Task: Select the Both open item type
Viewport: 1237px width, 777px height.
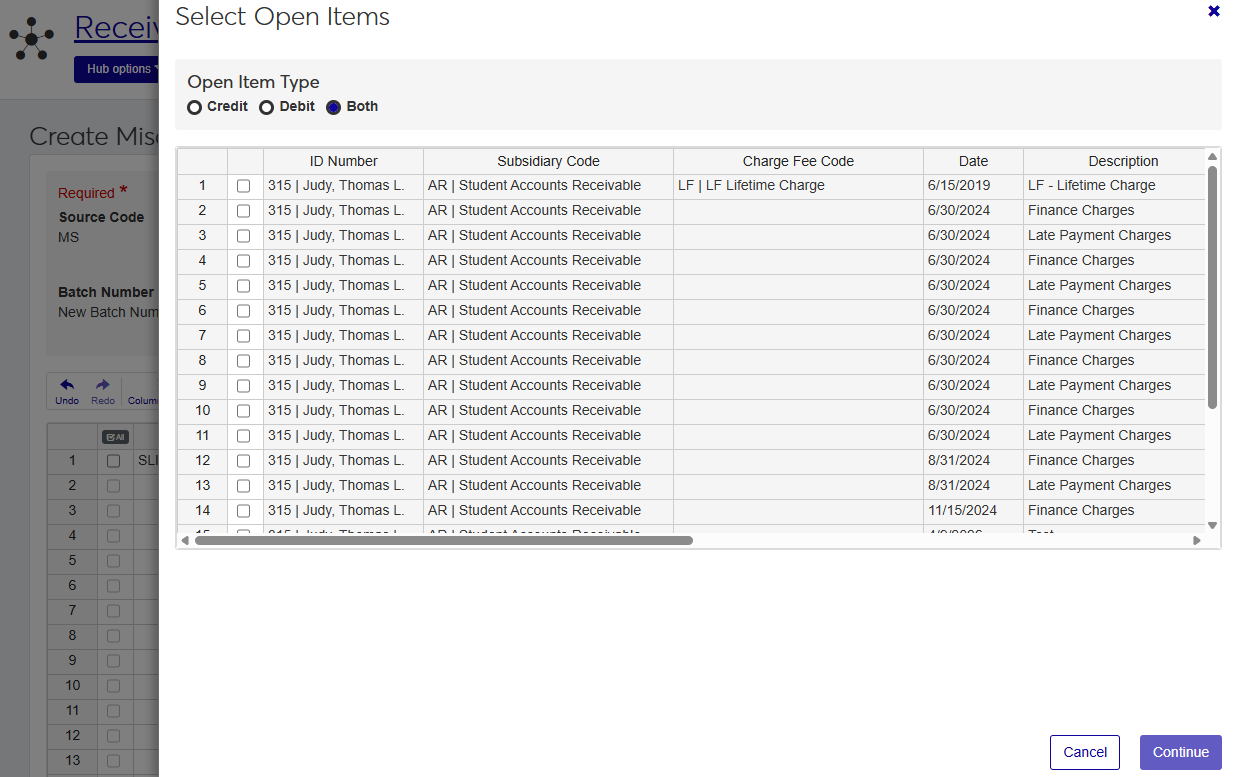Action: 334,107
